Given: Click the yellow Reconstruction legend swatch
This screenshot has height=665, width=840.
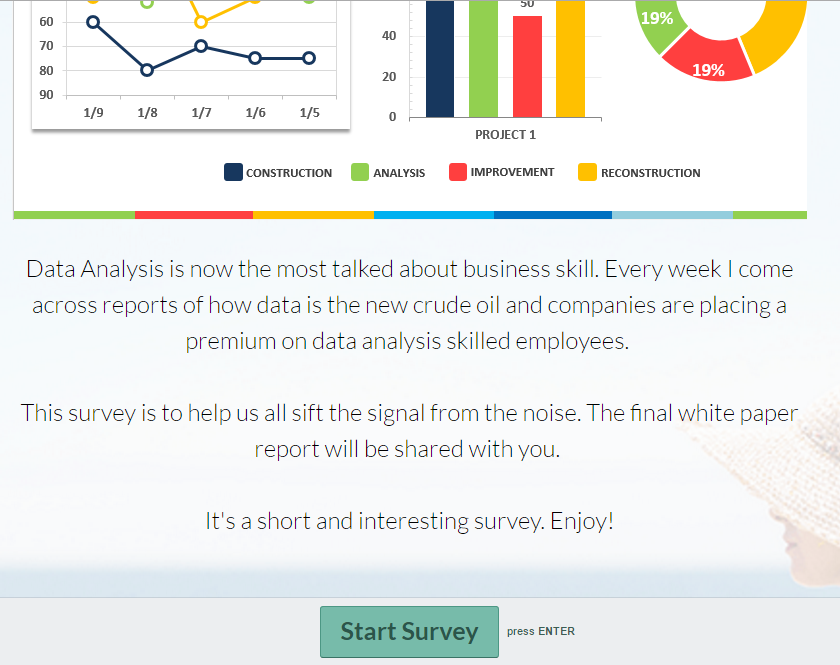Looking at the screenshot, I should (587, 173).
